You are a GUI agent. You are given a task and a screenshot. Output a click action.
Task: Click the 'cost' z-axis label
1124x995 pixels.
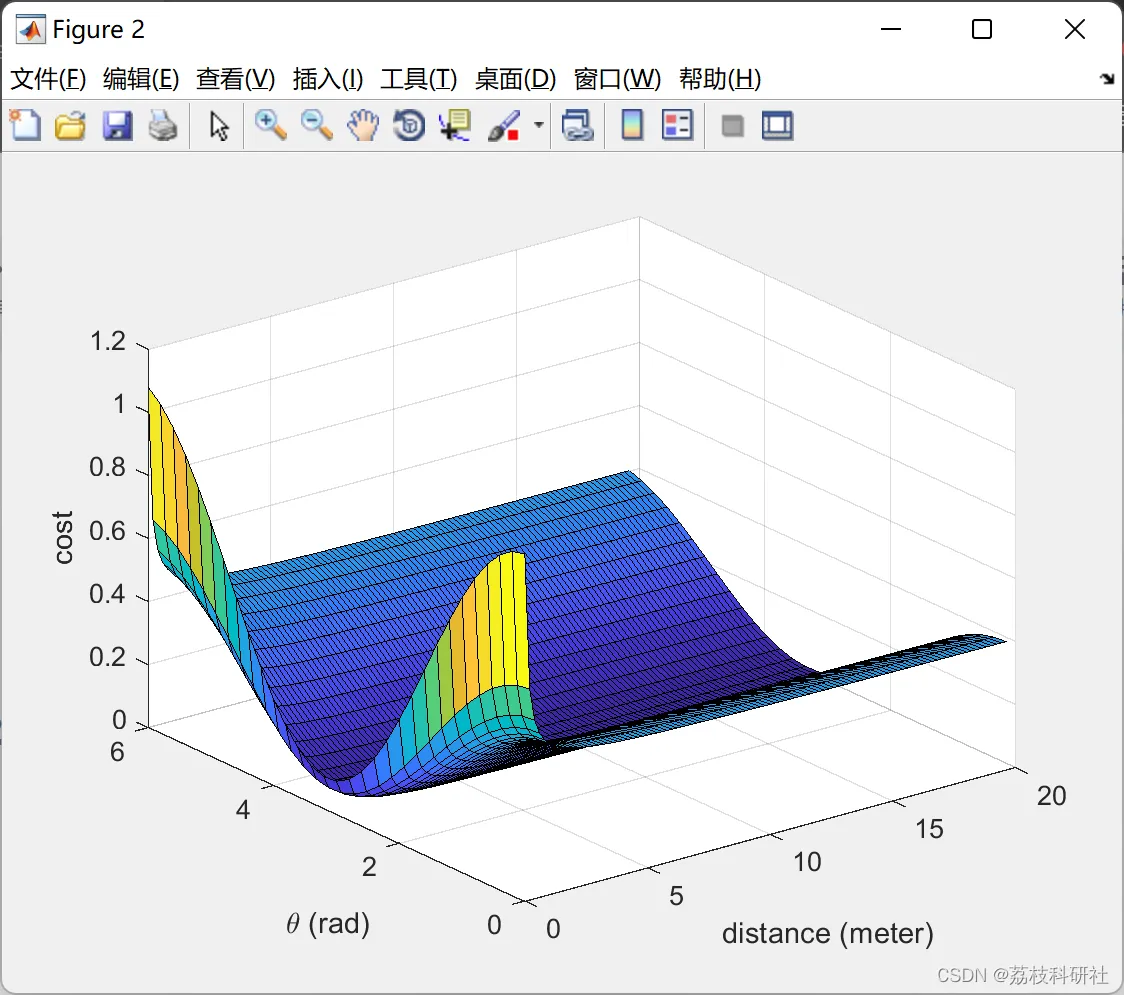(63, 538)
